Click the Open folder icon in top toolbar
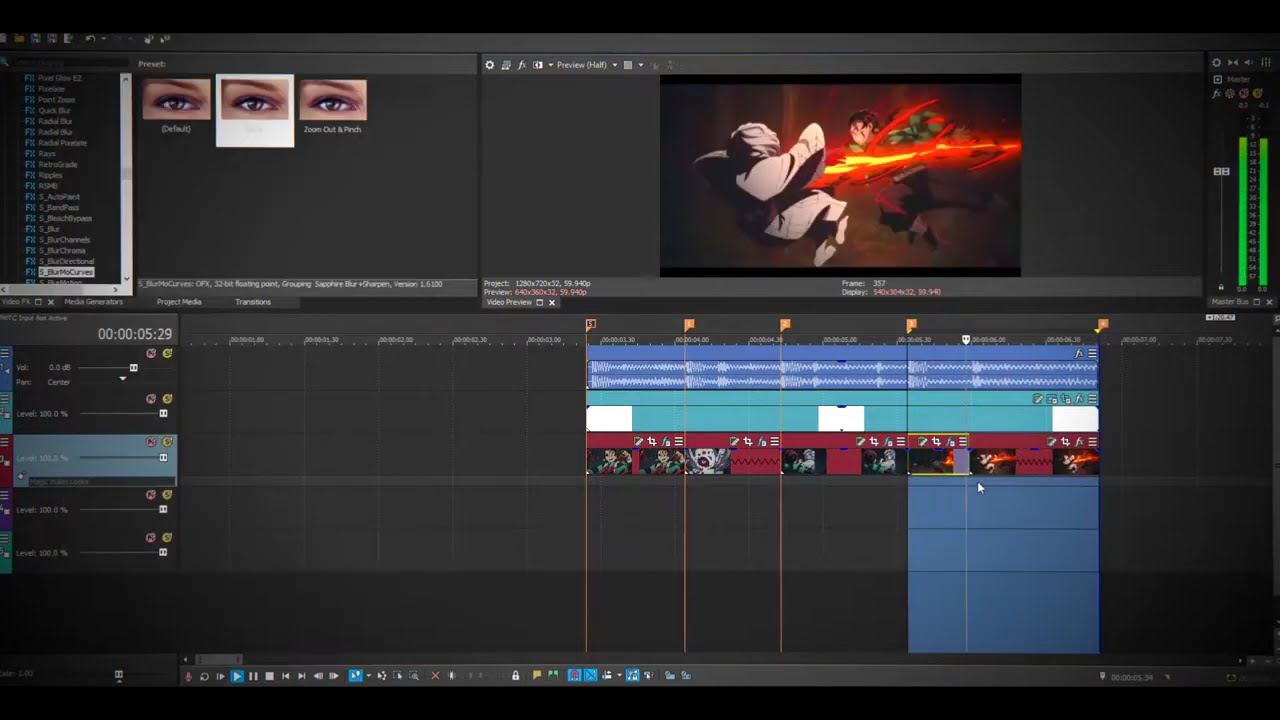 click(19, 38)
